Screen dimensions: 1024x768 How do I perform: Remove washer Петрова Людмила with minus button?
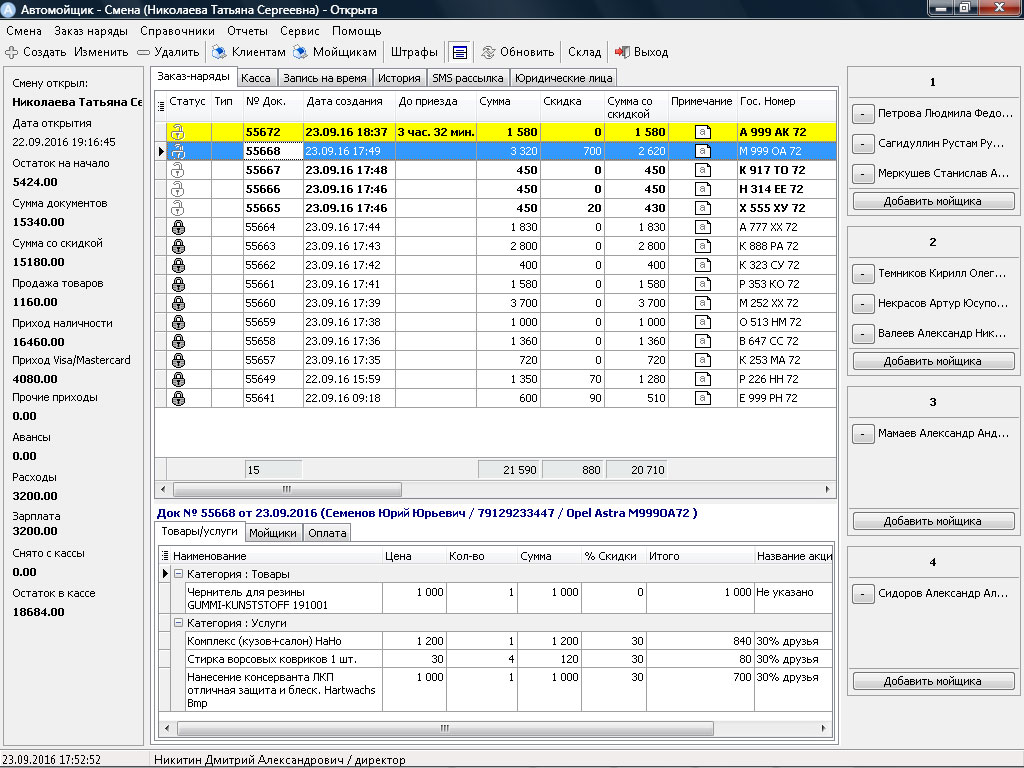[x=862, y=114]
